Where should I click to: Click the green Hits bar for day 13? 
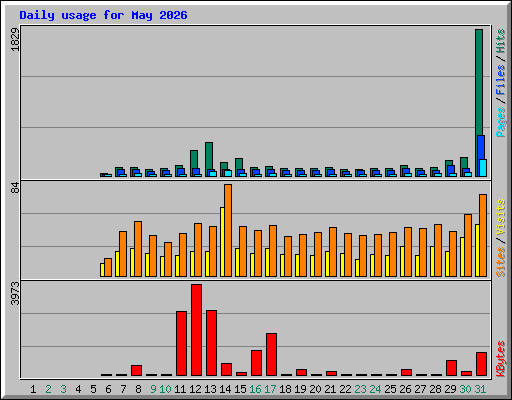click(209, 156)
